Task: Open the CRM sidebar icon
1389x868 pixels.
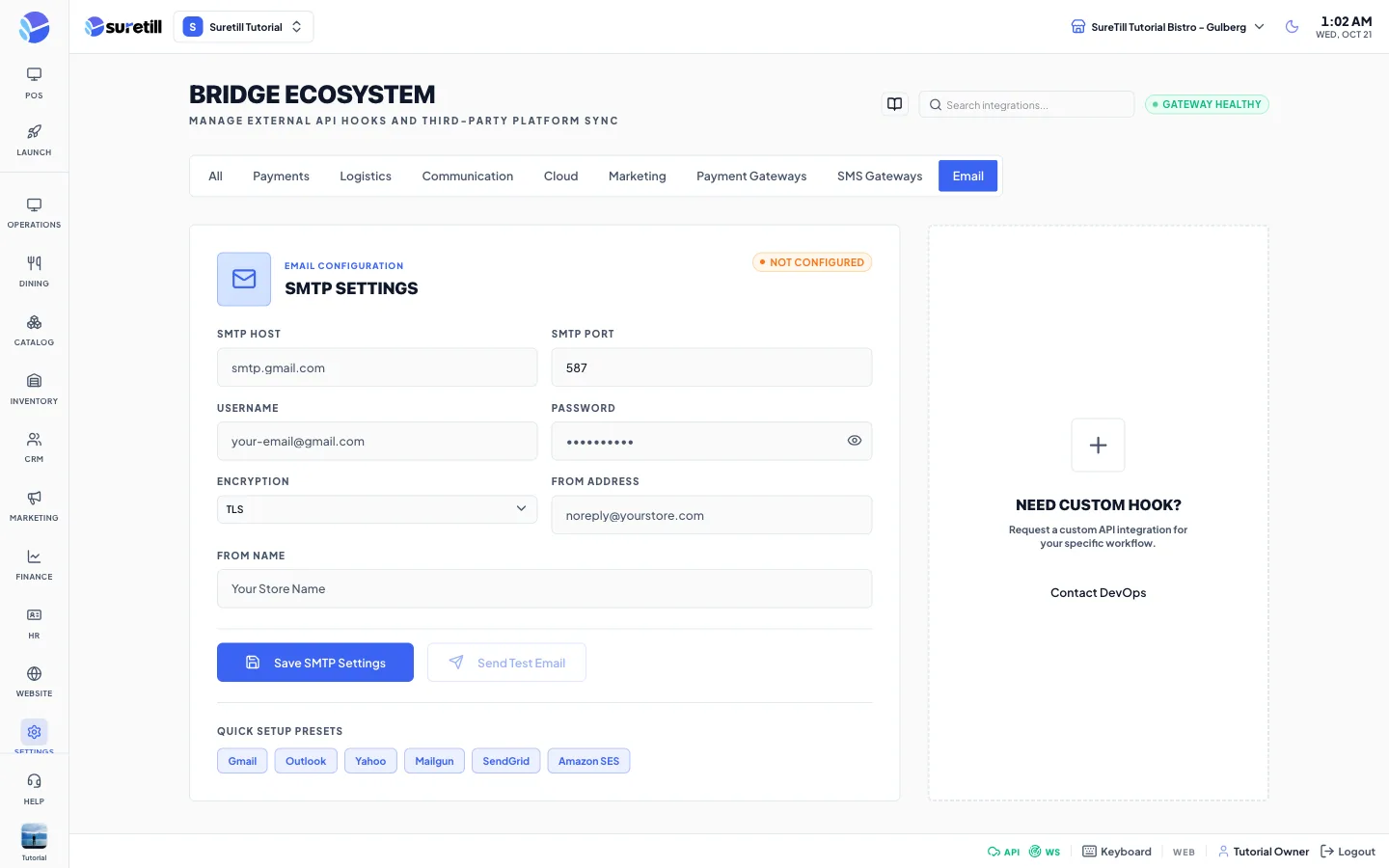Action: click(x=34, y=439)
